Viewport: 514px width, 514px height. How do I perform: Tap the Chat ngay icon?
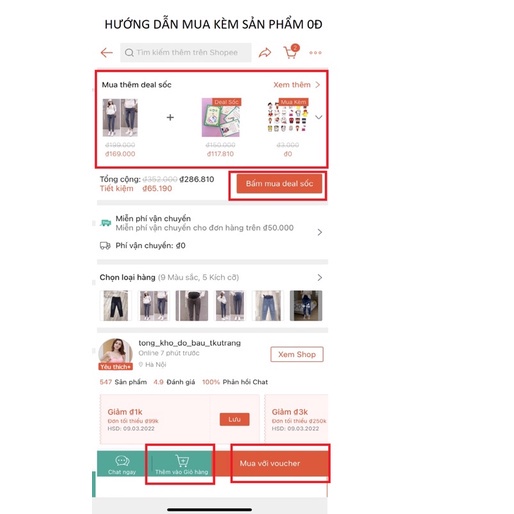tap(122, 461)
